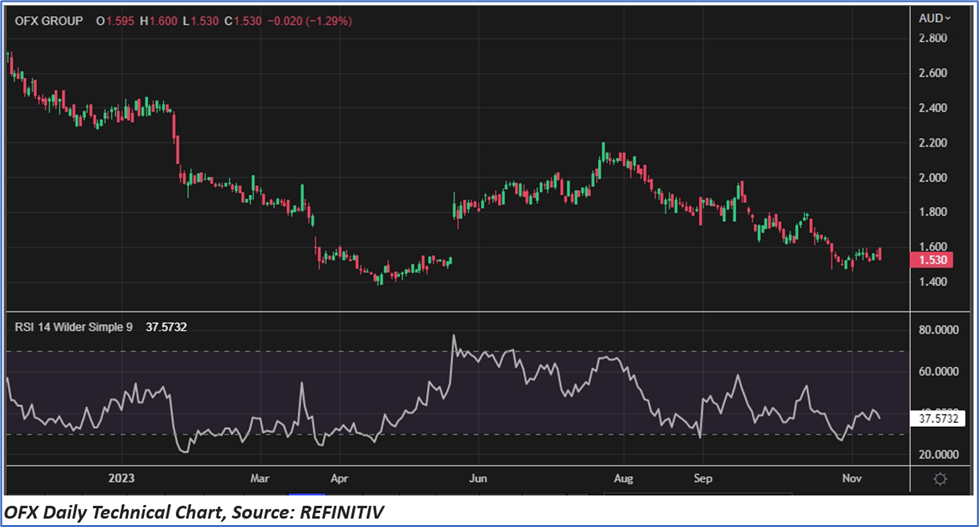This screenshot has width=979, height=527.
Task: Open chart settings gear icon
Action: [940, 479]
